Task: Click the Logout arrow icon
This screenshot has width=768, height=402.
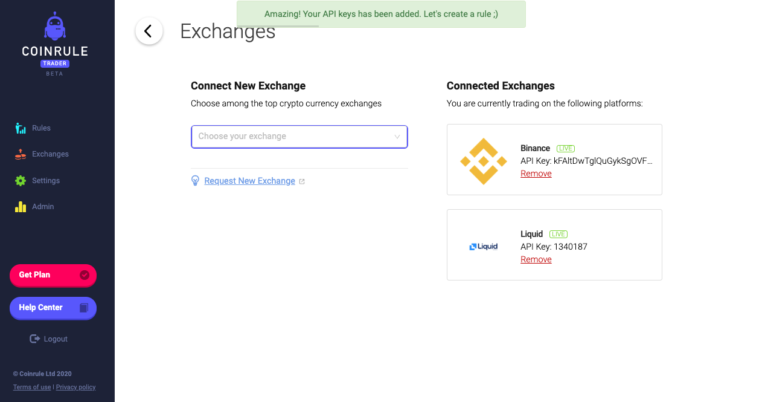Action: (x=34, y=339)
